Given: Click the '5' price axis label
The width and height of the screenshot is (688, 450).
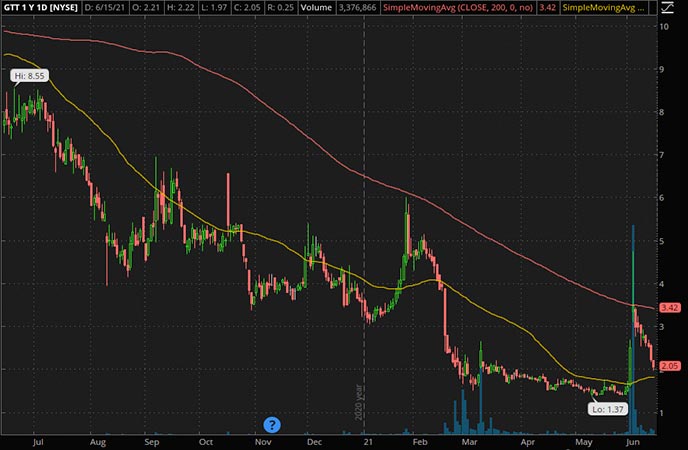Looking at the screenshot, I should [662, 241].
